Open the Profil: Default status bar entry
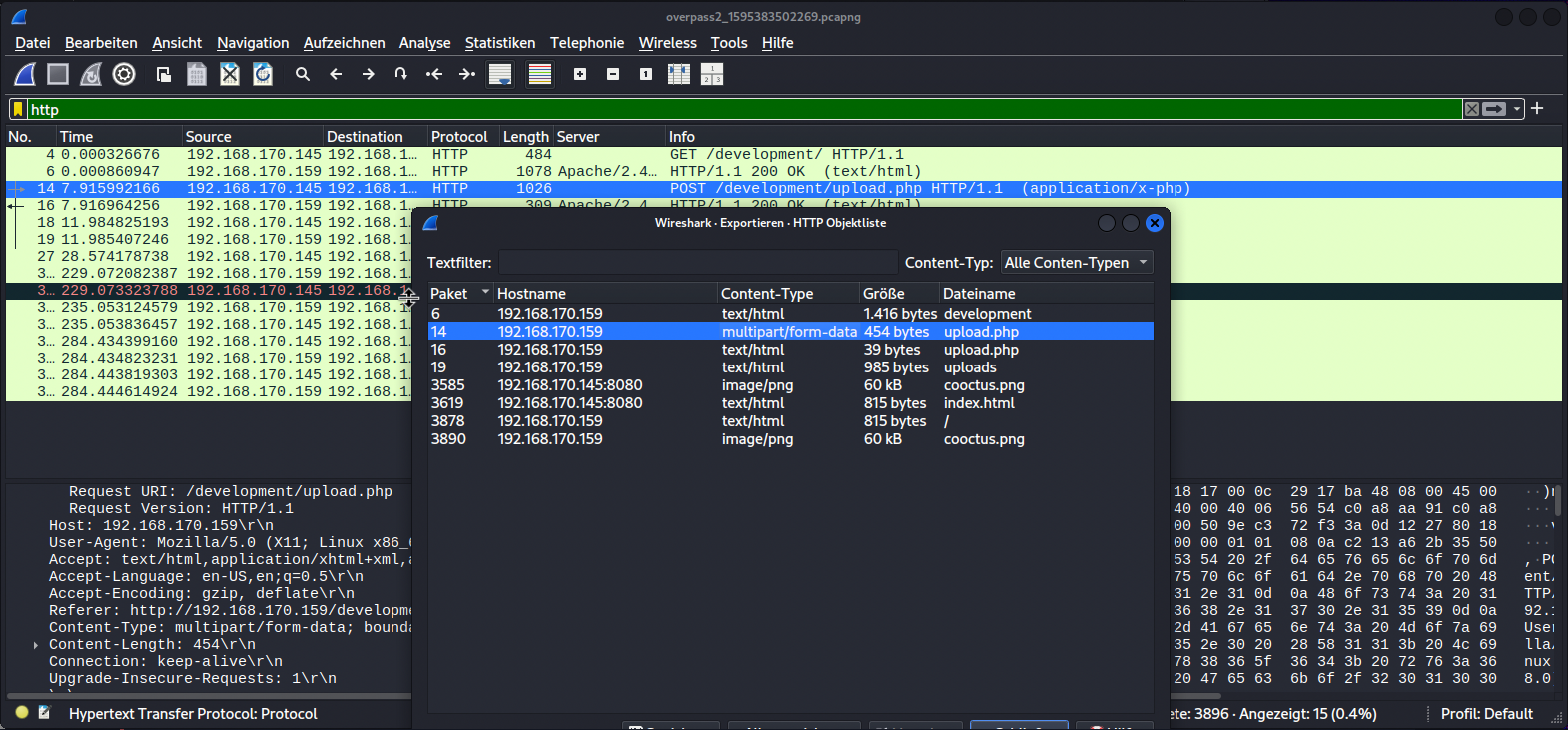1568x730 pixels. 1487,714
